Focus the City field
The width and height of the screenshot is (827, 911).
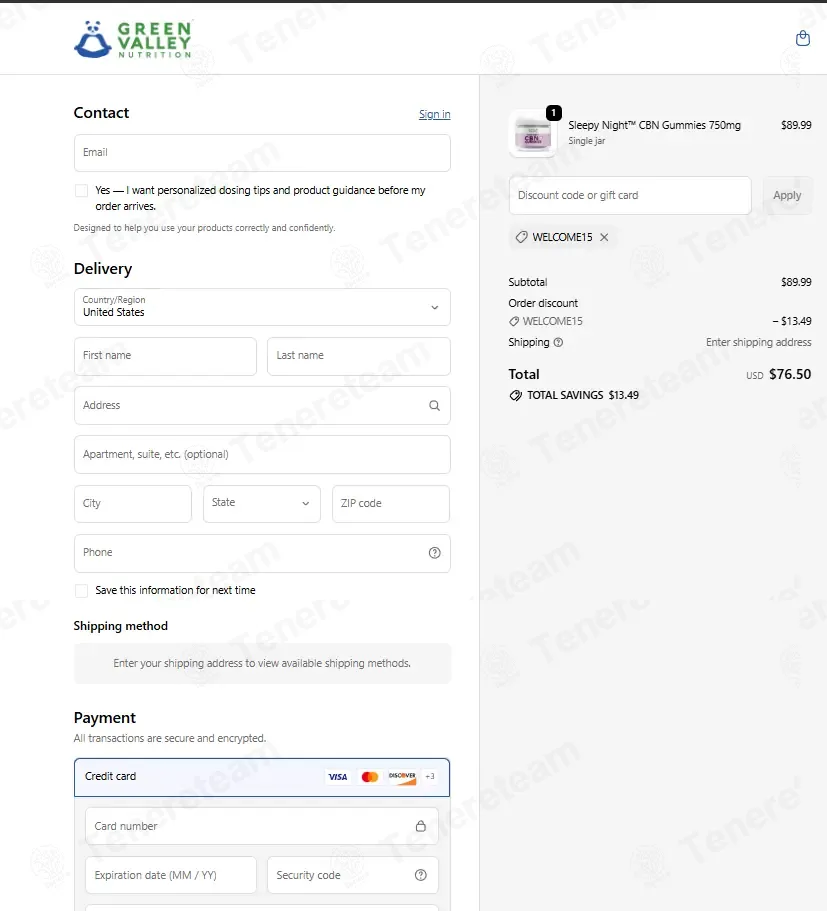point(133,504)
